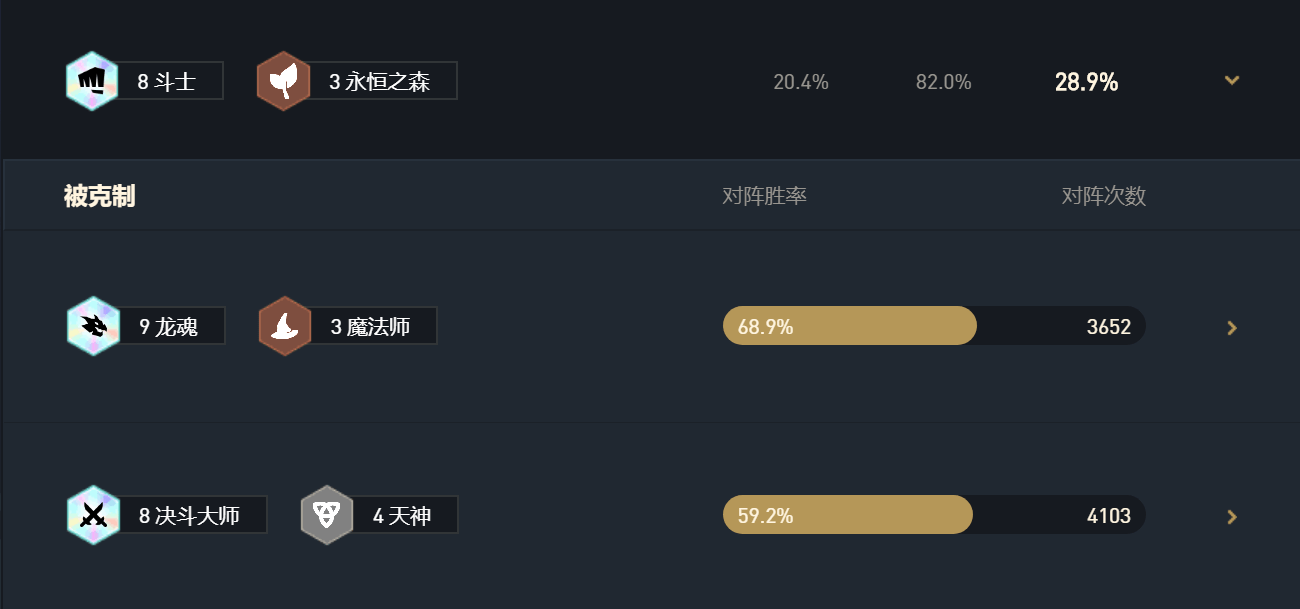The image size is (1300, 609).
Task: Sort by the 对阵胜率 column header
Action: (x=764, y=196)
